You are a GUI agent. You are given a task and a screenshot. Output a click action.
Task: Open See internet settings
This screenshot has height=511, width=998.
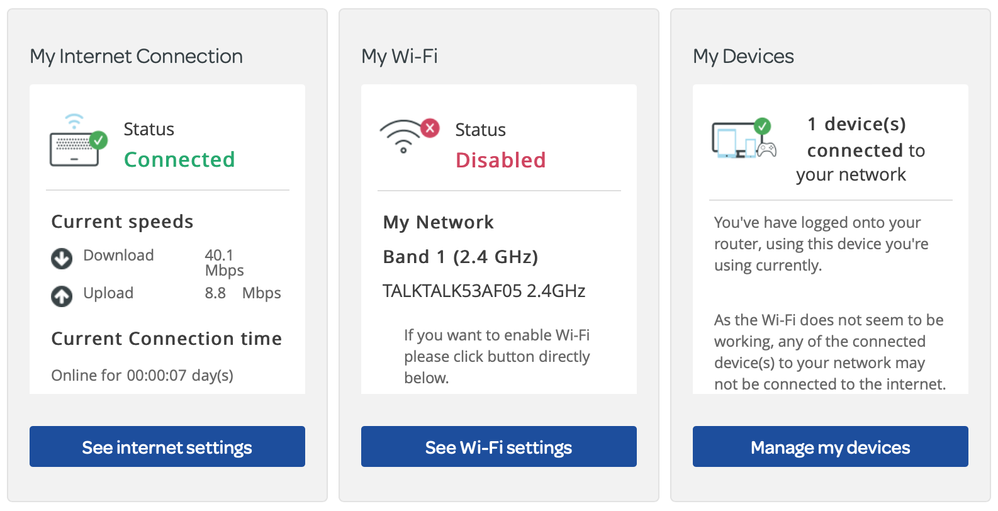coord(167,447)
